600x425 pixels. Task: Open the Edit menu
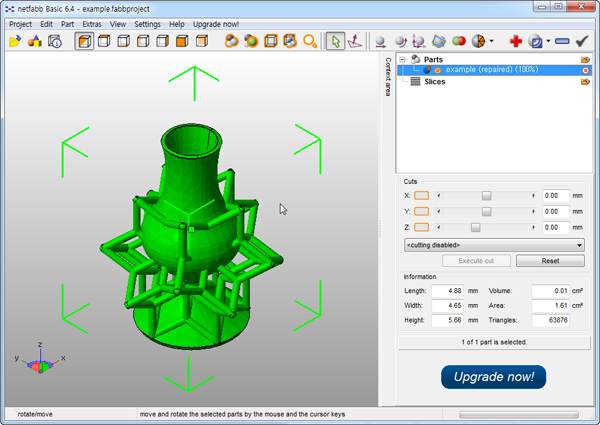pyautogui.click(x=46, y=24)
